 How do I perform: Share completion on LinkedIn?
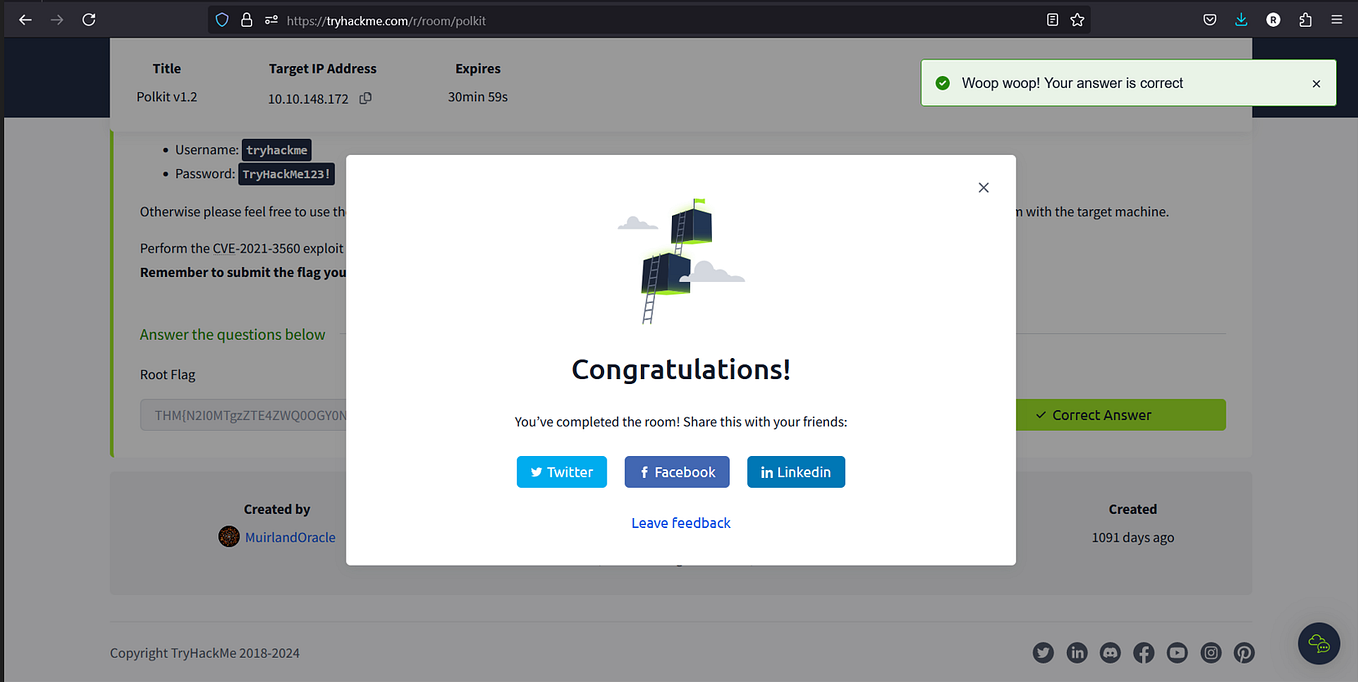point(796,471)
